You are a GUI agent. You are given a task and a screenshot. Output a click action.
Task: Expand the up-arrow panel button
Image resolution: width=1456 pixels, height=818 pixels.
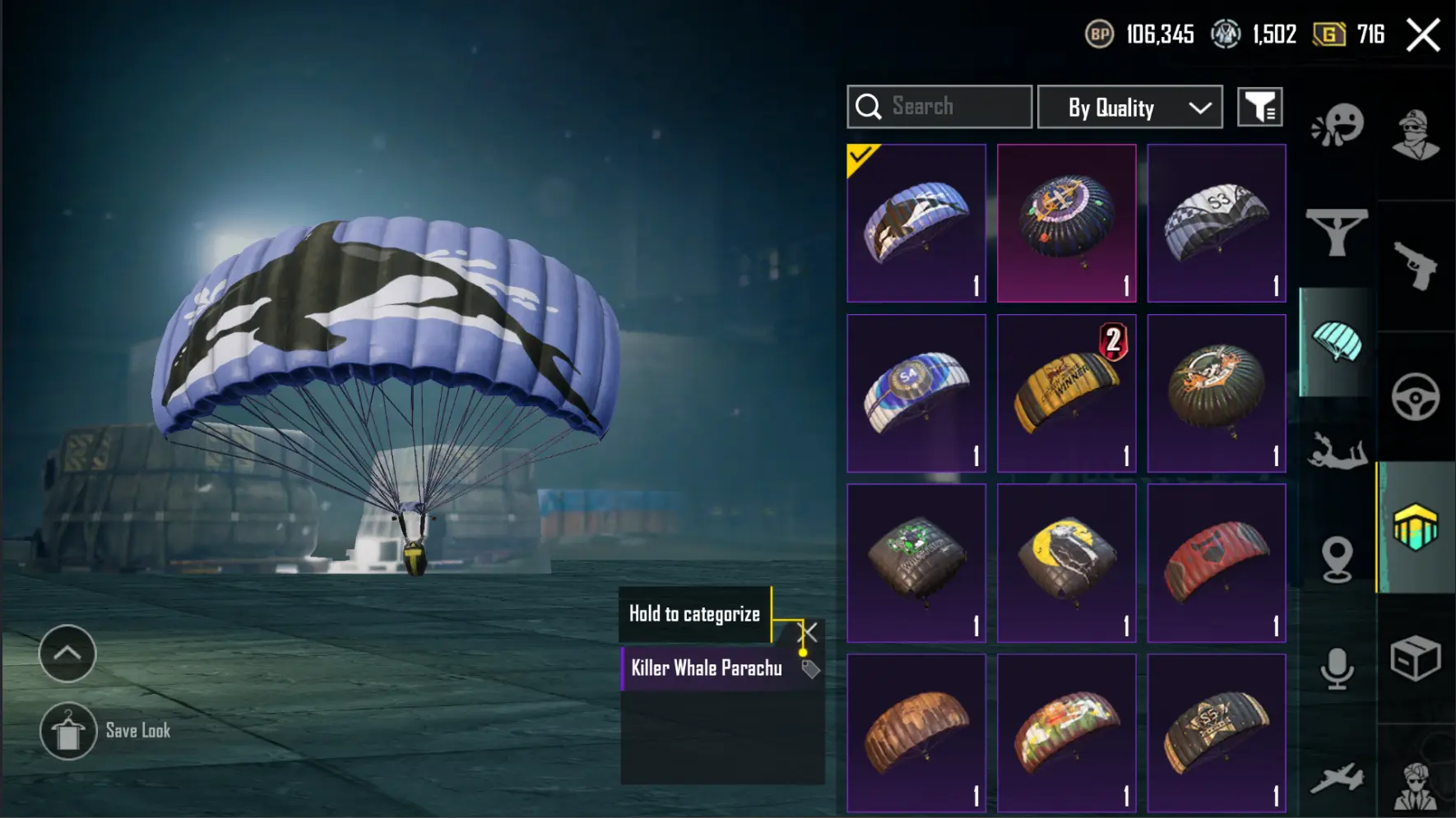67,654
